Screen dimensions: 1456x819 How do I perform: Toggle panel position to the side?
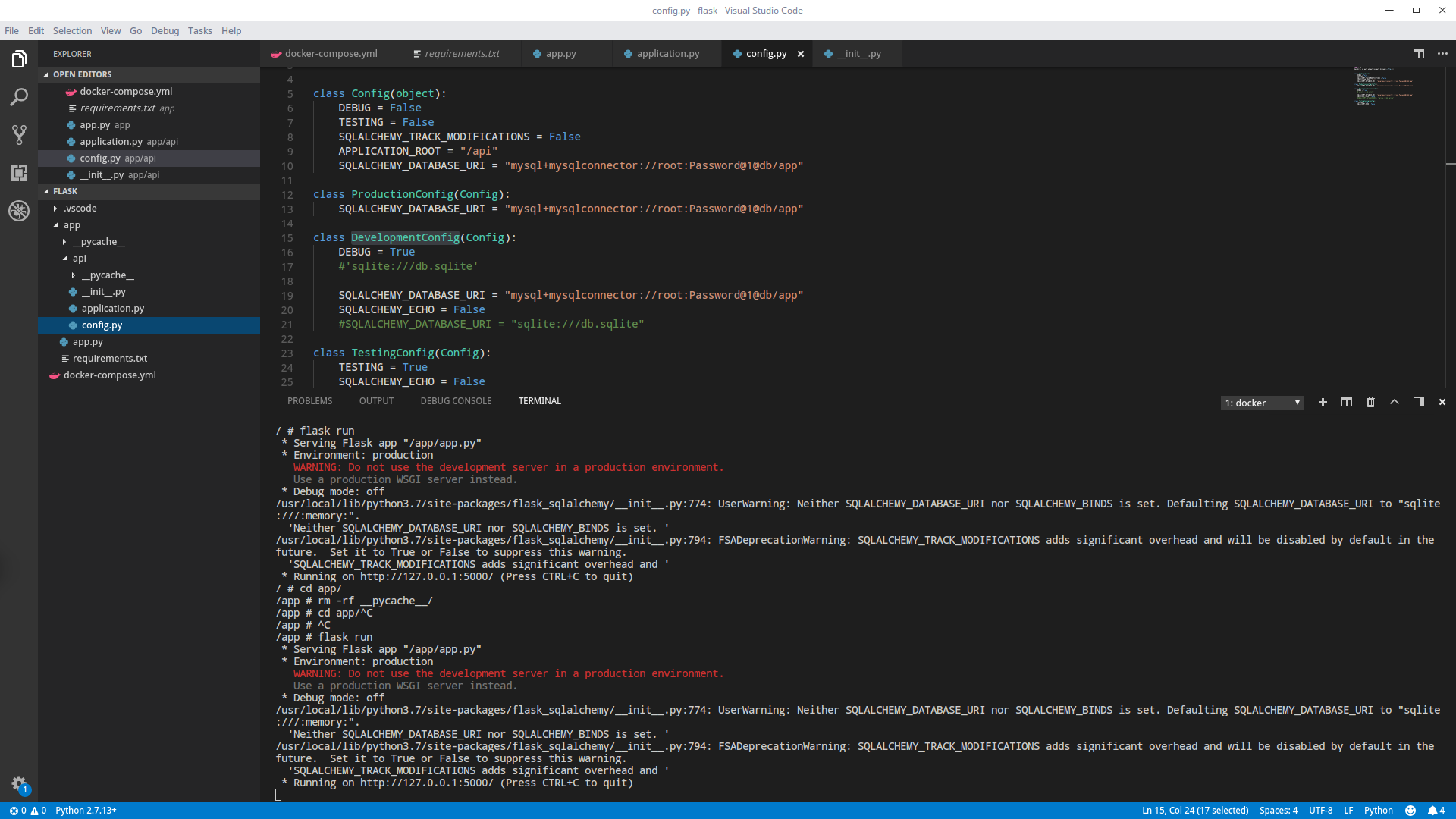click(x=1418, y=403)
